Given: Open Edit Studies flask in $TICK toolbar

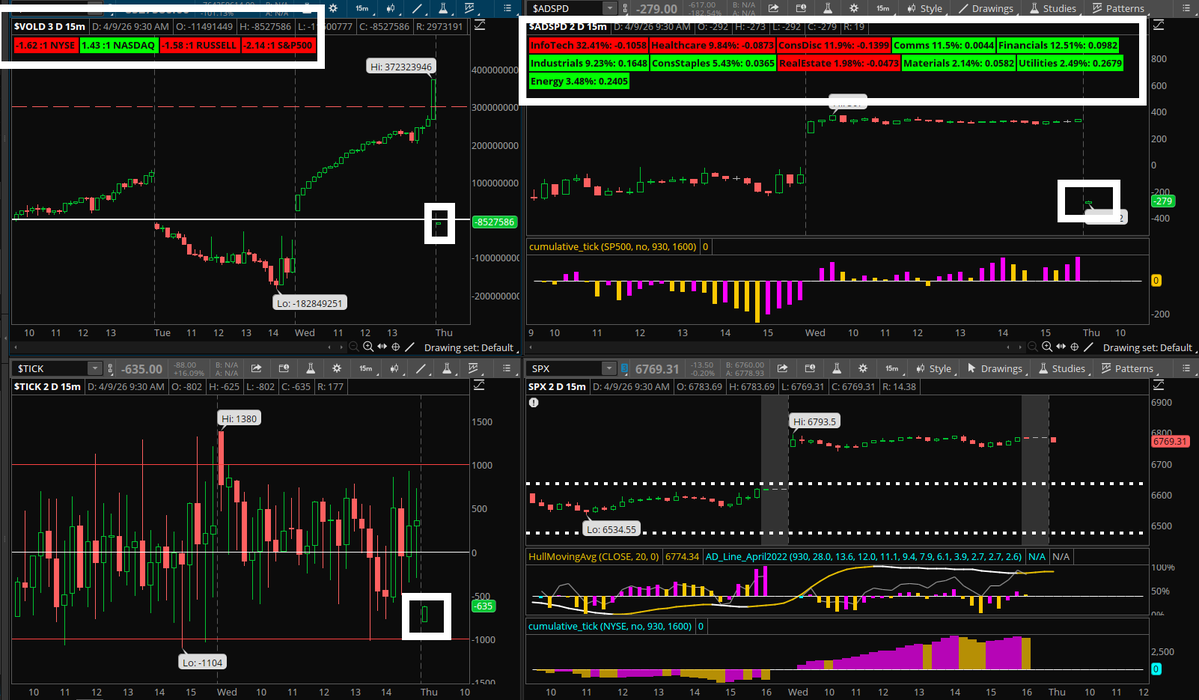Looking at the screenshot, I should point(310,369).
